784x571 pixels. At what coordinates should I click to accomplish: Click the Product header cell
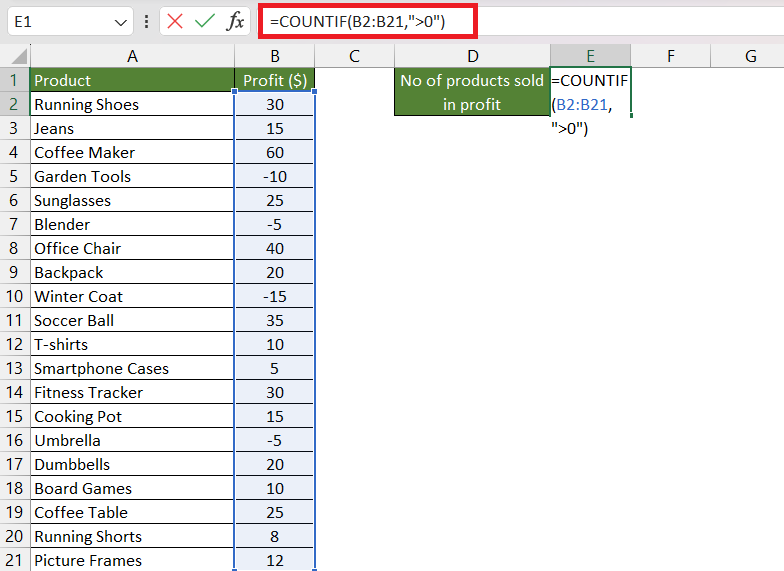132,80
